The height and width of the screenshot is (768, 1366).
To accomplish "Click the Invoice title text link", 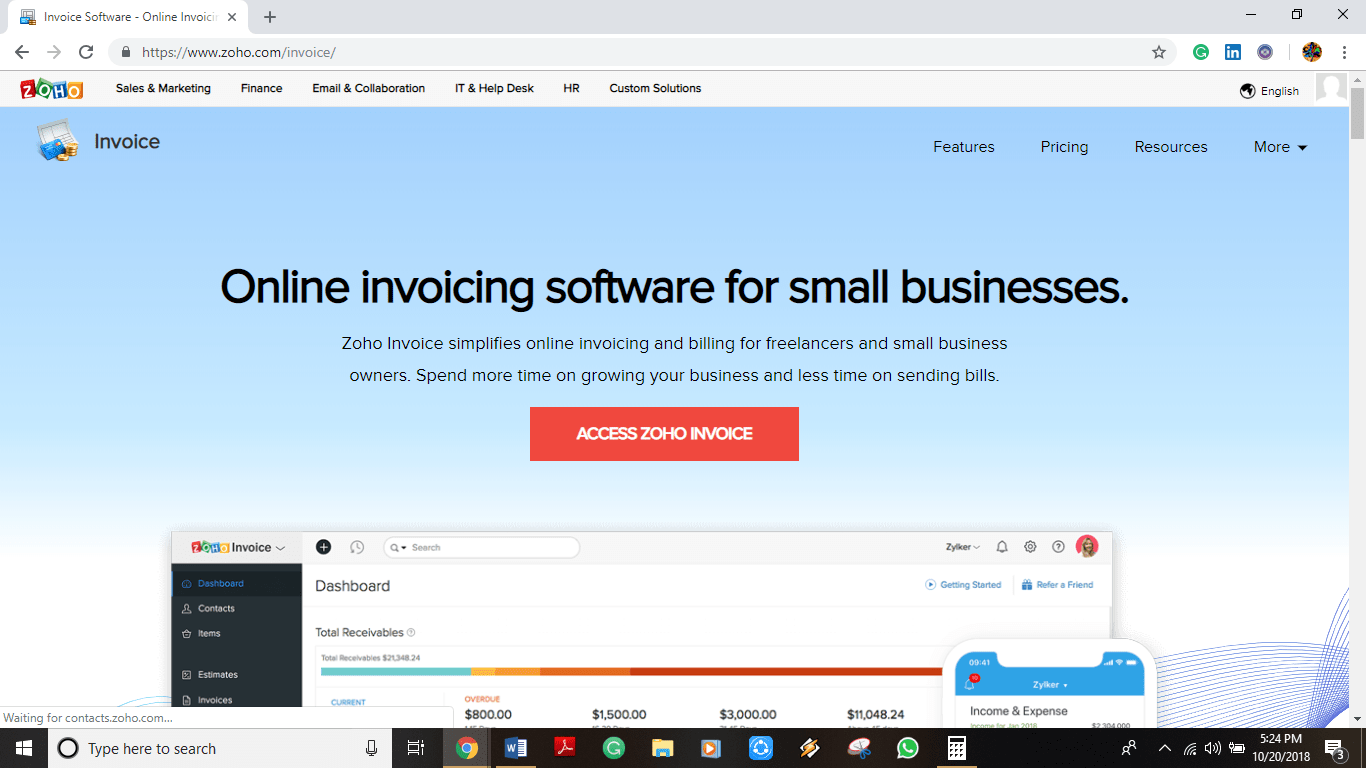I will (x=127, y=142).
